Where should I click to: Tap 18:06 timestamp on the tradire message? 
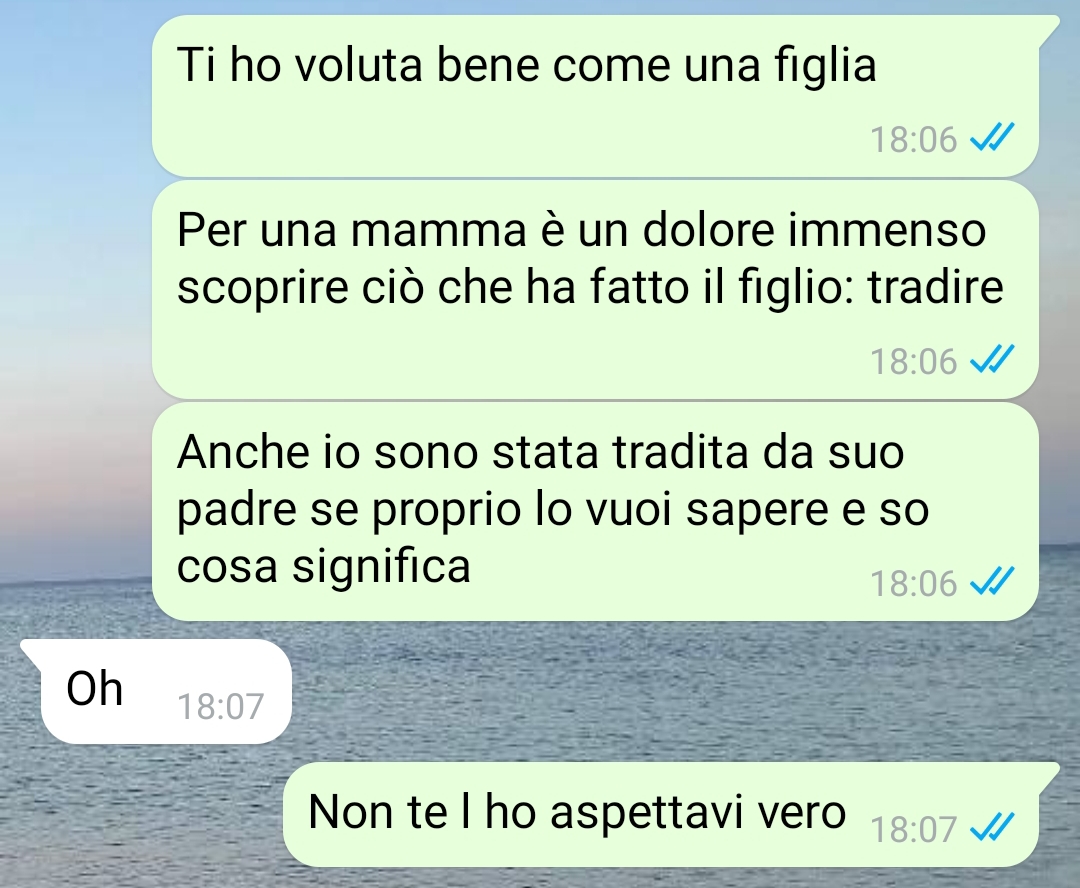(913, 361)
